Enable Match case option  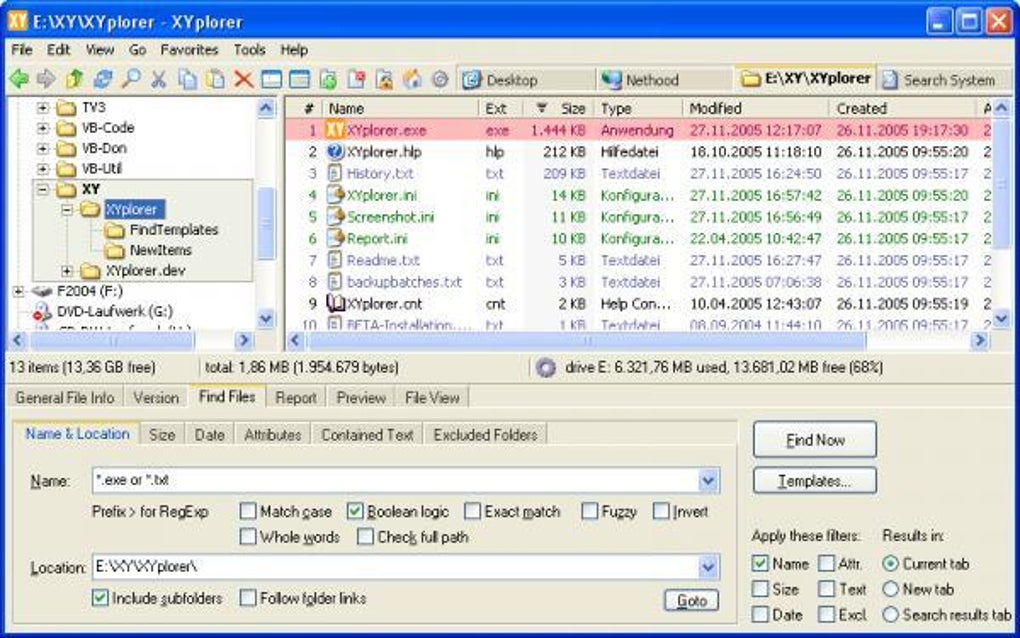pyautogui.click(x=248, y=511)
